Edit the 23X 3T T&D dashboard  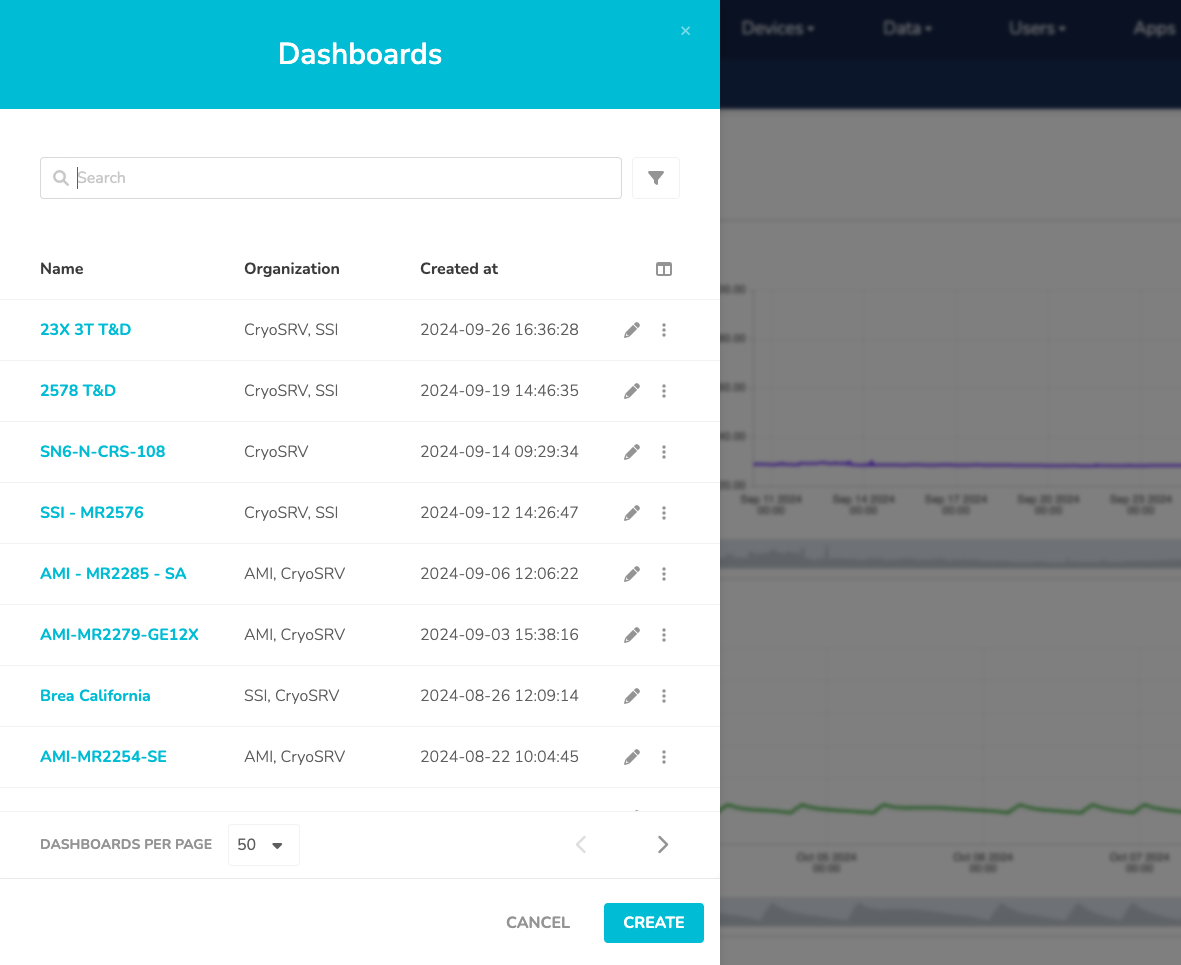pos(632,330)
